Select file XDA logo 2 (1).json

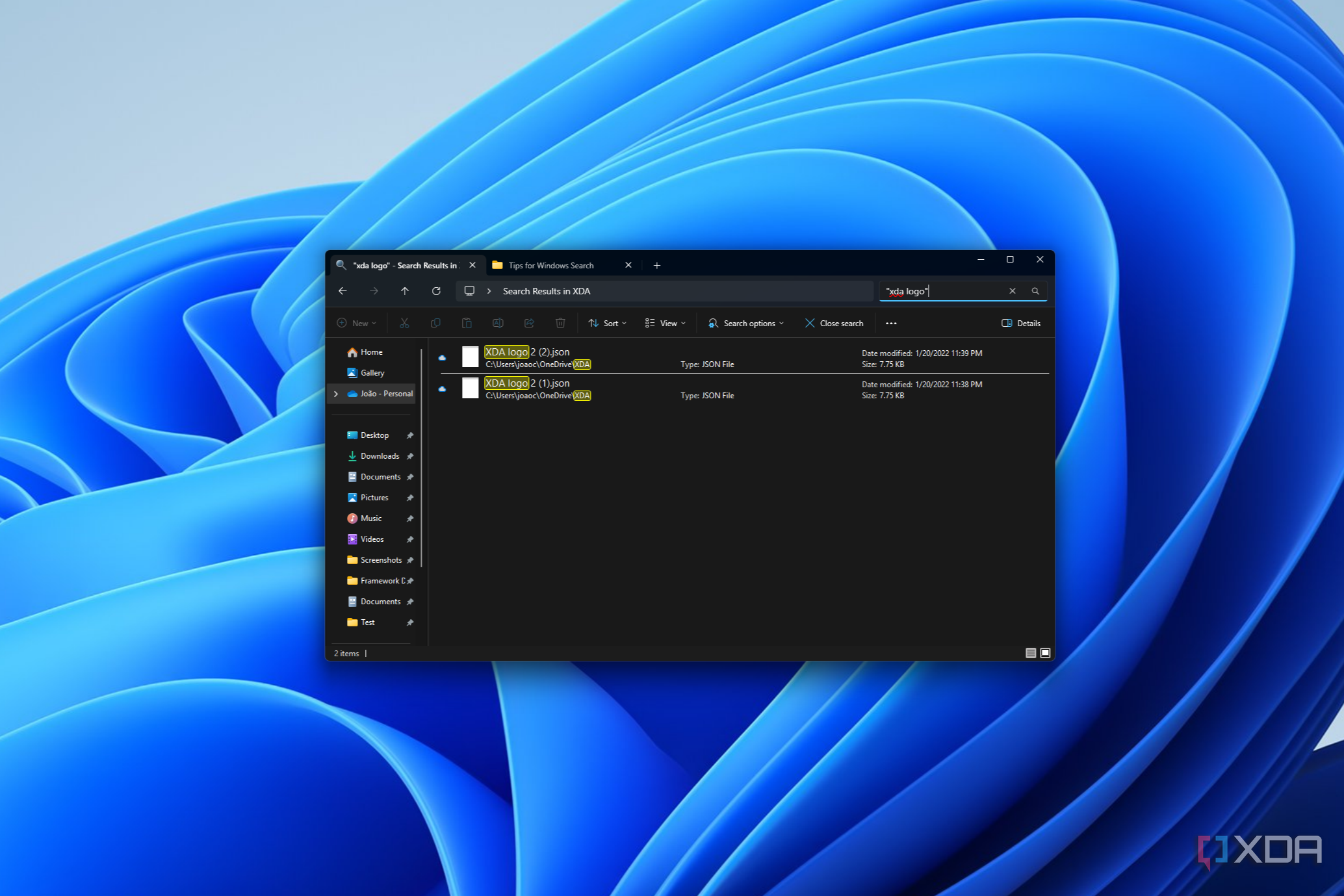click(744, 389)
